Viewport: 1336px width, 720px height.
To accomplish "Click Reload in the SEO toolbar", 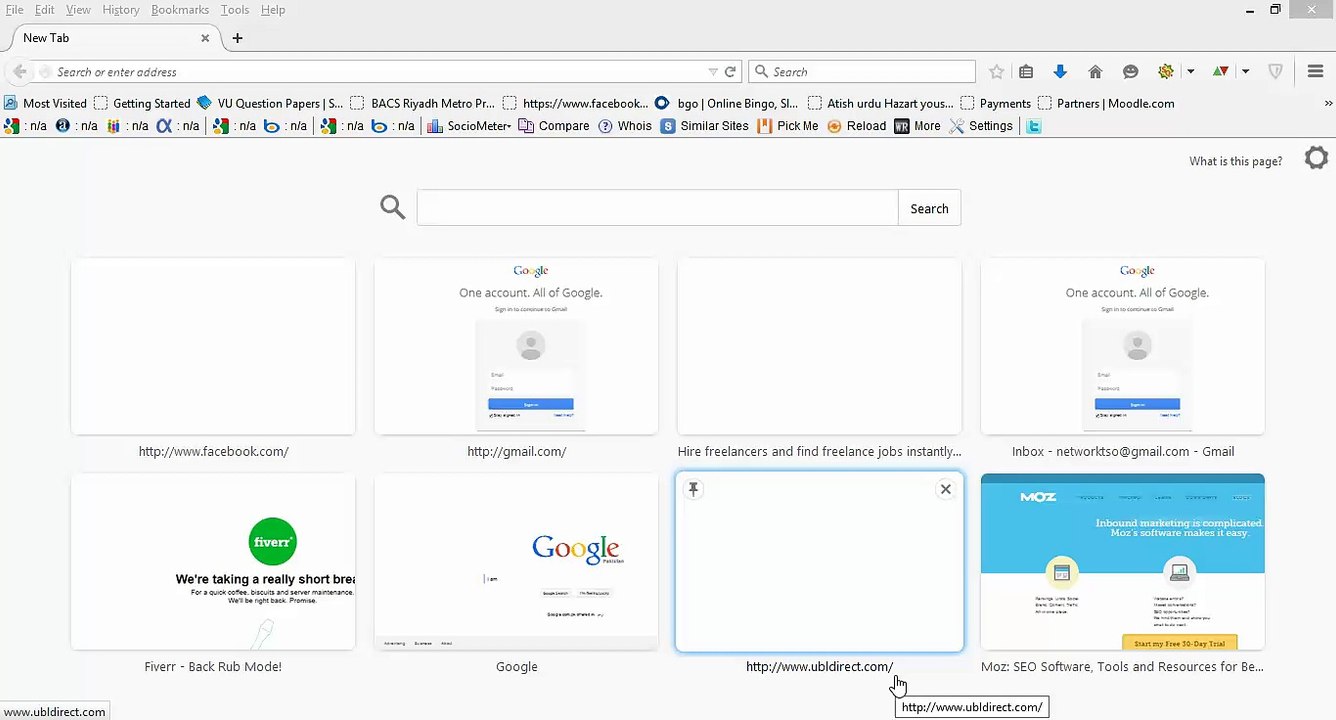I will [857, 126].
